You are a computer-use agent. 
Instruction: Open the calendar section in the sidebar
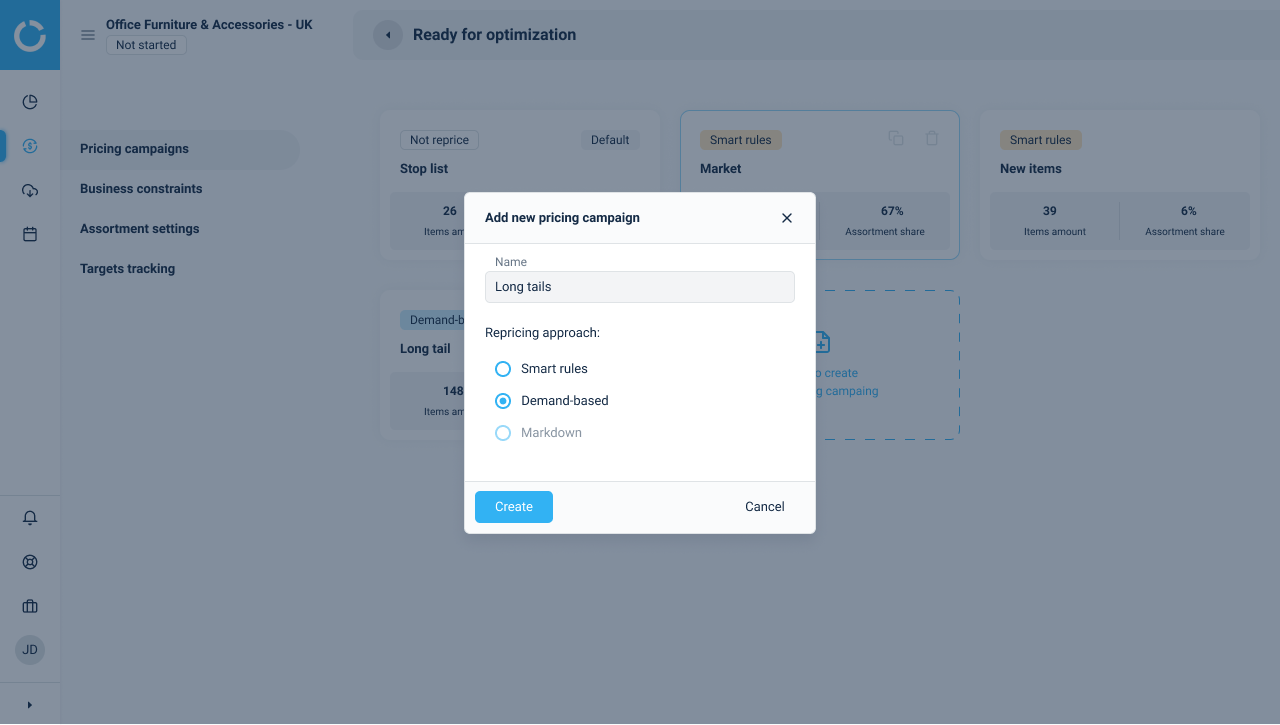[30, 234]
